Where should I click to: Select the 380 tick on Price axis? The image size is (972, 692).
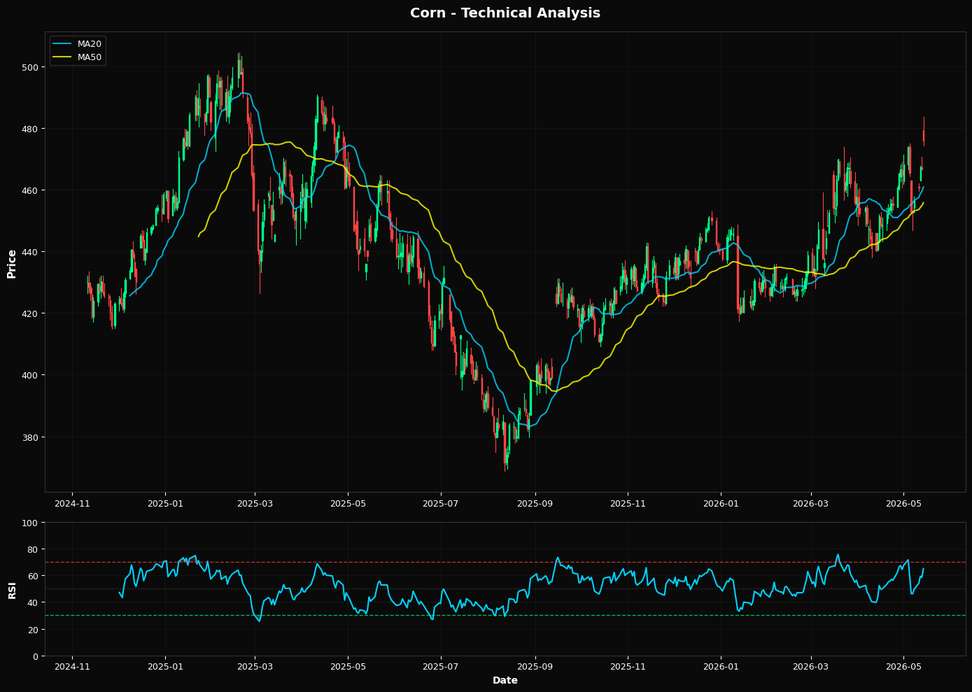coord(32,437)
